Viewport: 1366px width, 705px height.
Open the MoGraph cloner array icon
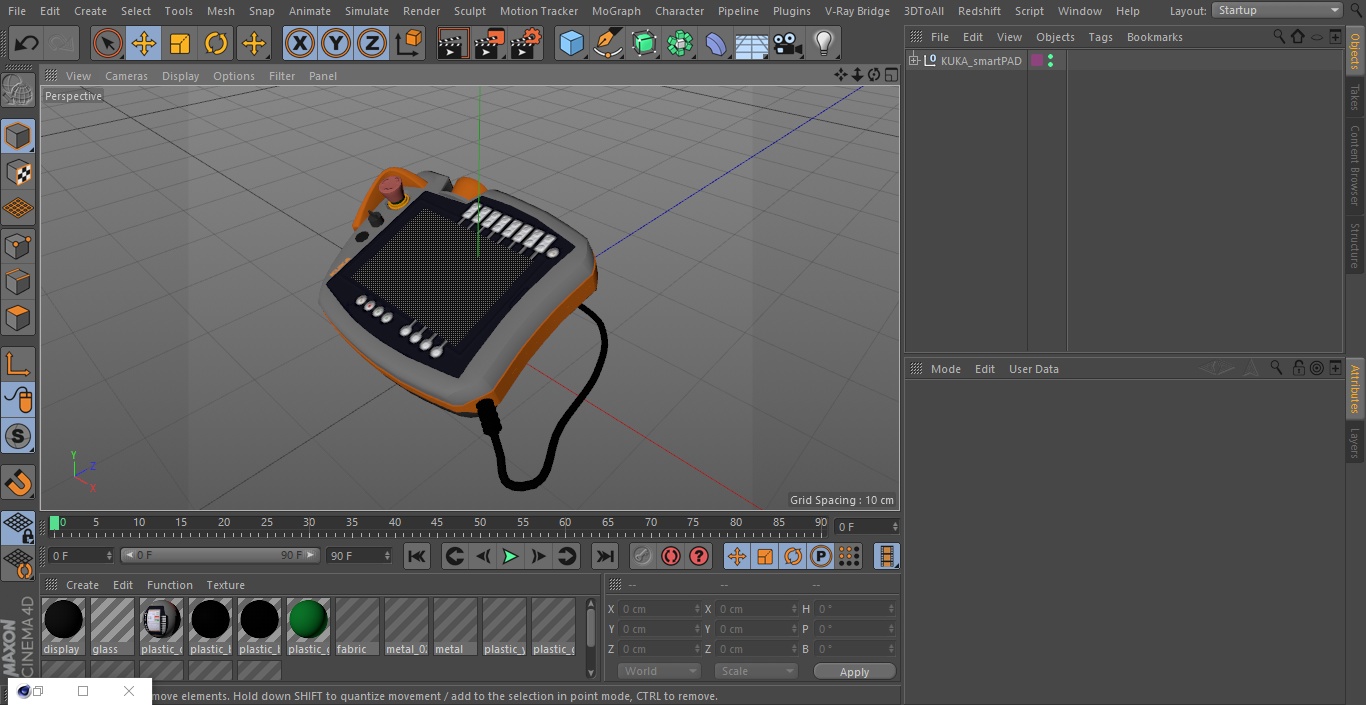tap(680, 43)
